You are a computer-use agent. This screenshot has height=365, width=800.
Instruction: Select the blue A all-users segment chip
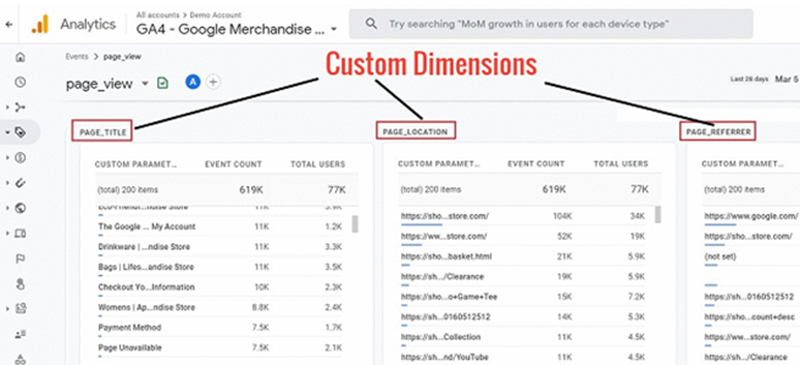[x=193, y=82]
